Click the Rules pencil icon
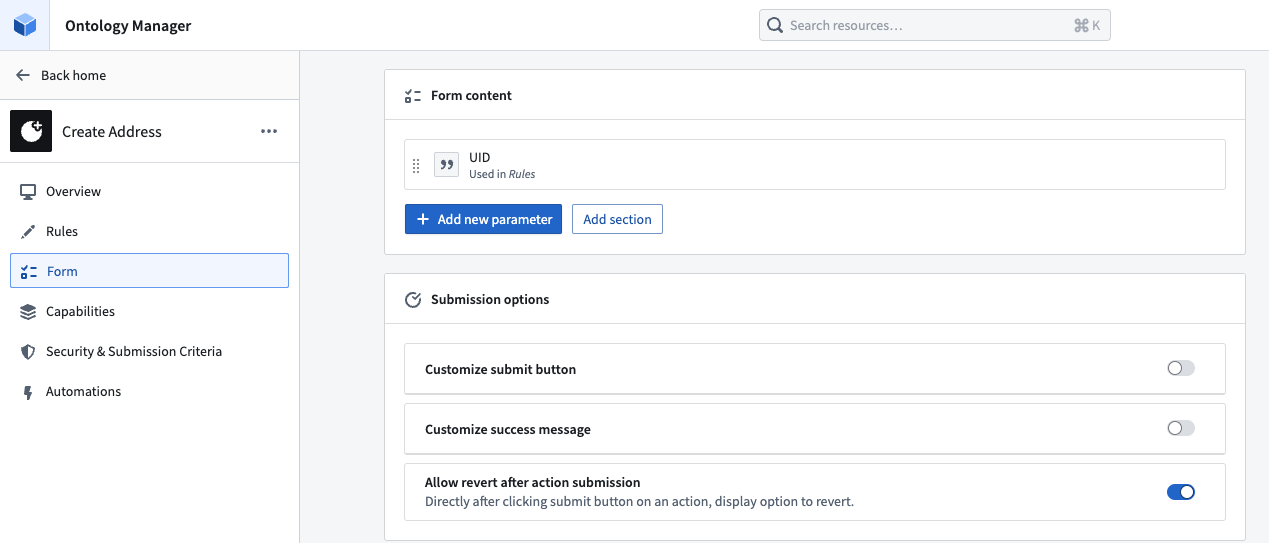Viewport: 1269px width, 543px height. (x=28, y=231)
